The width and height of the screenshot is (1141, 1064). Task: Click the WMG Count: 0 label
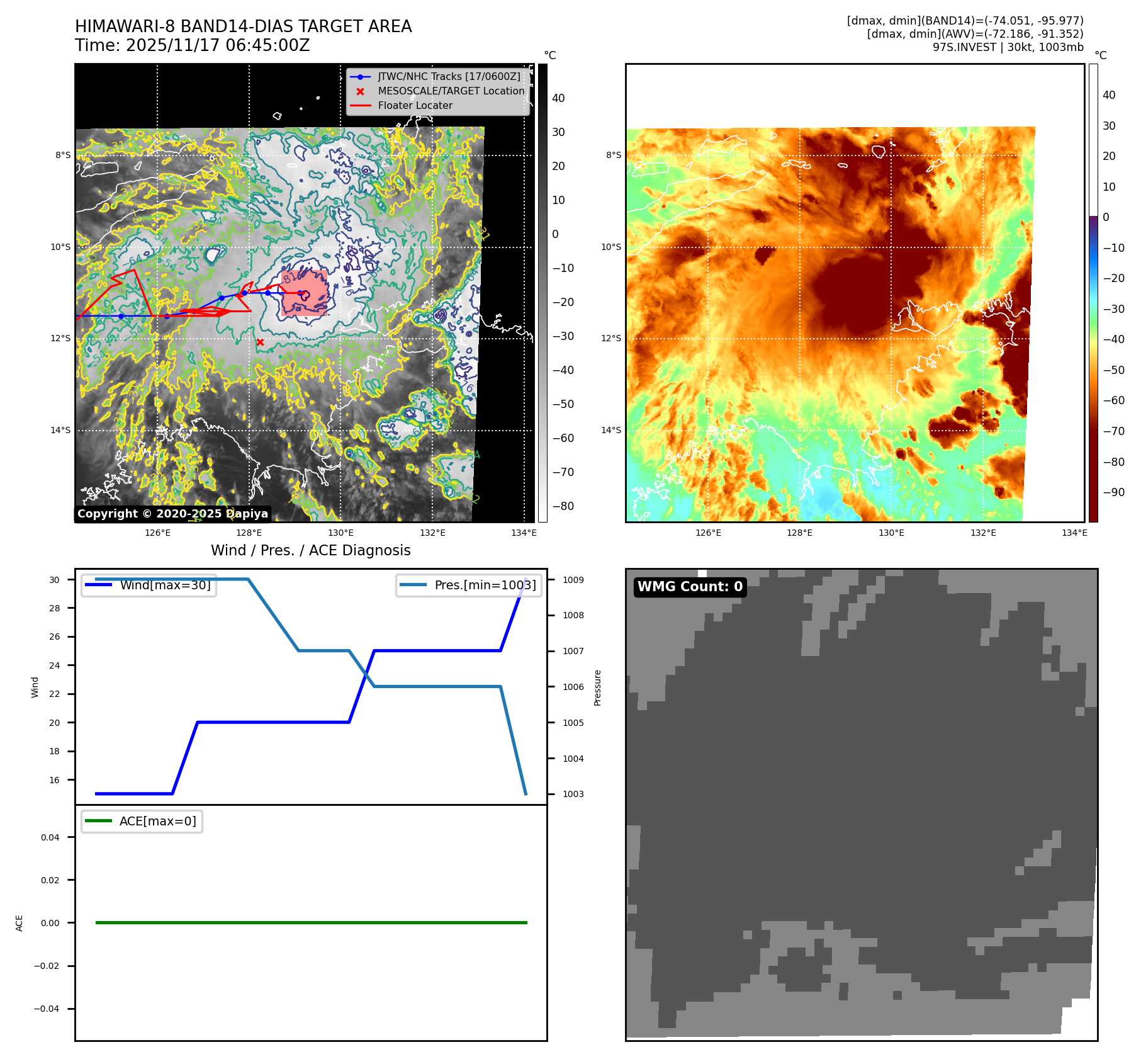690,587
